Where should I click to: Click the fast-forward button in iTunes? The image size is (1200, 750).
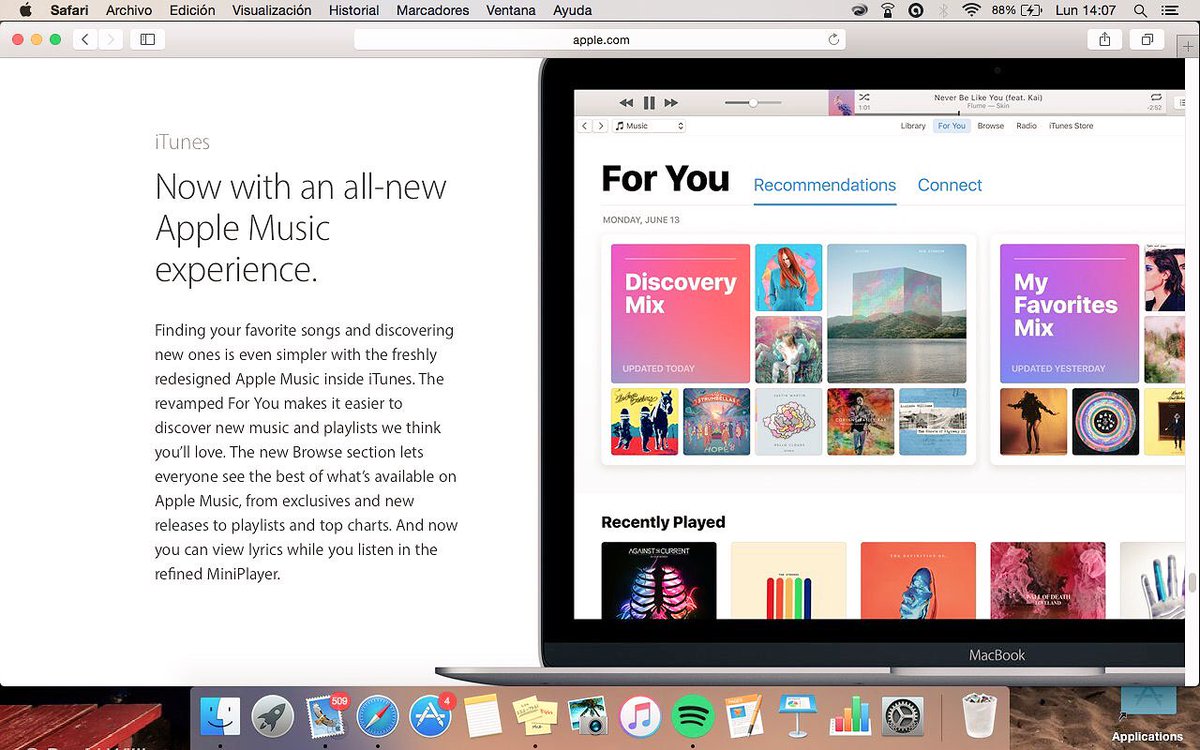point(671,102)
